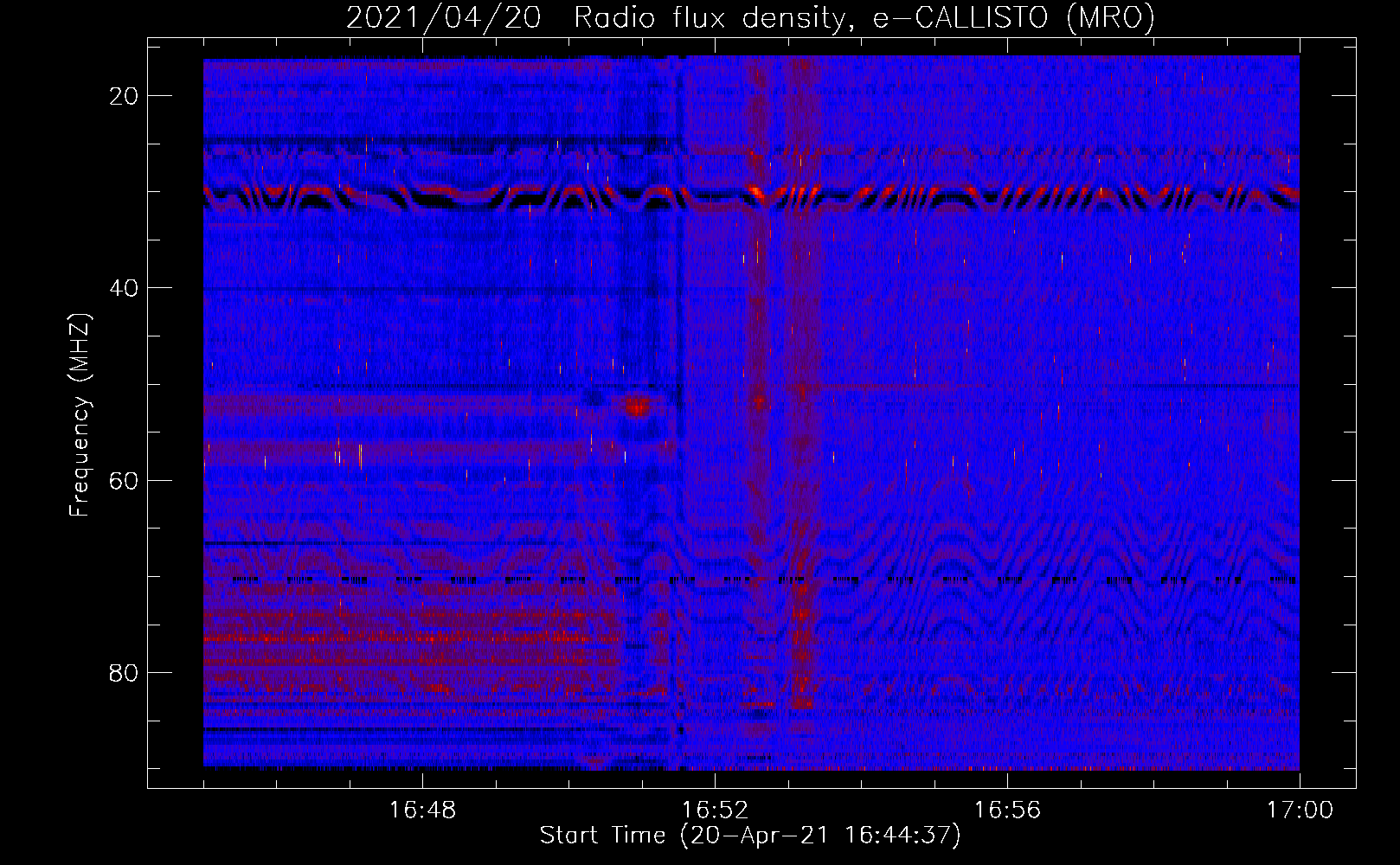Screen dimensions: 1400x865
Task: Click the 60 MHz frequency tick label
Action: (124, 480)
